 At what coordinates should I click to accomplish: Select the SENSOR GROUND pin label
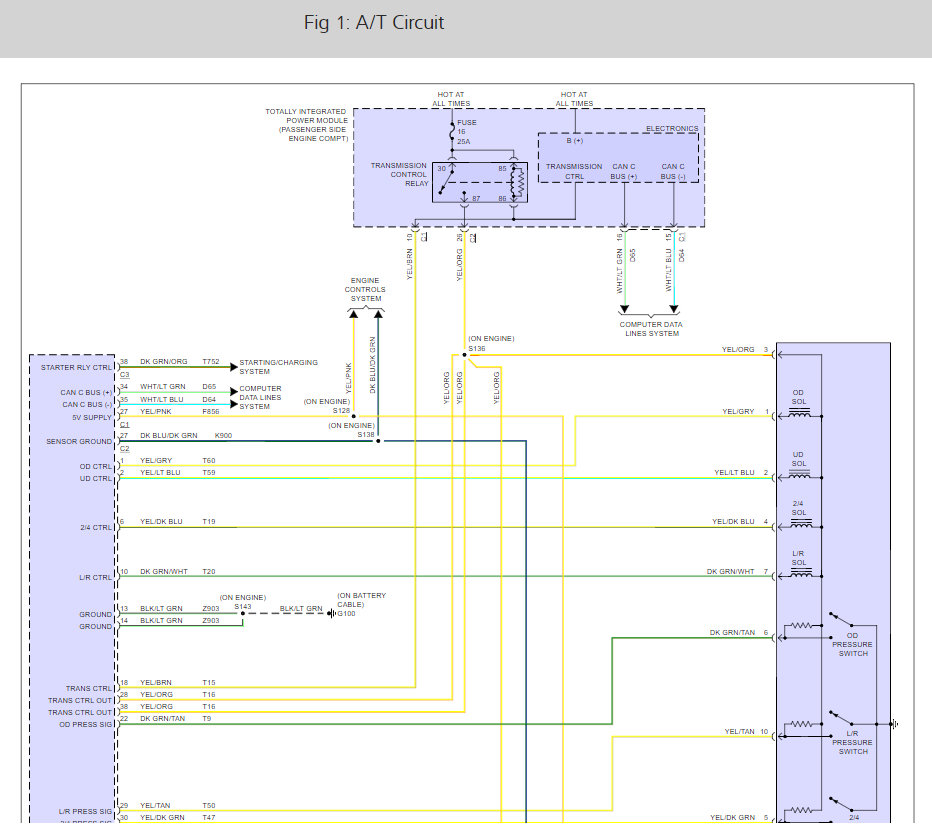tap(79, 440)
